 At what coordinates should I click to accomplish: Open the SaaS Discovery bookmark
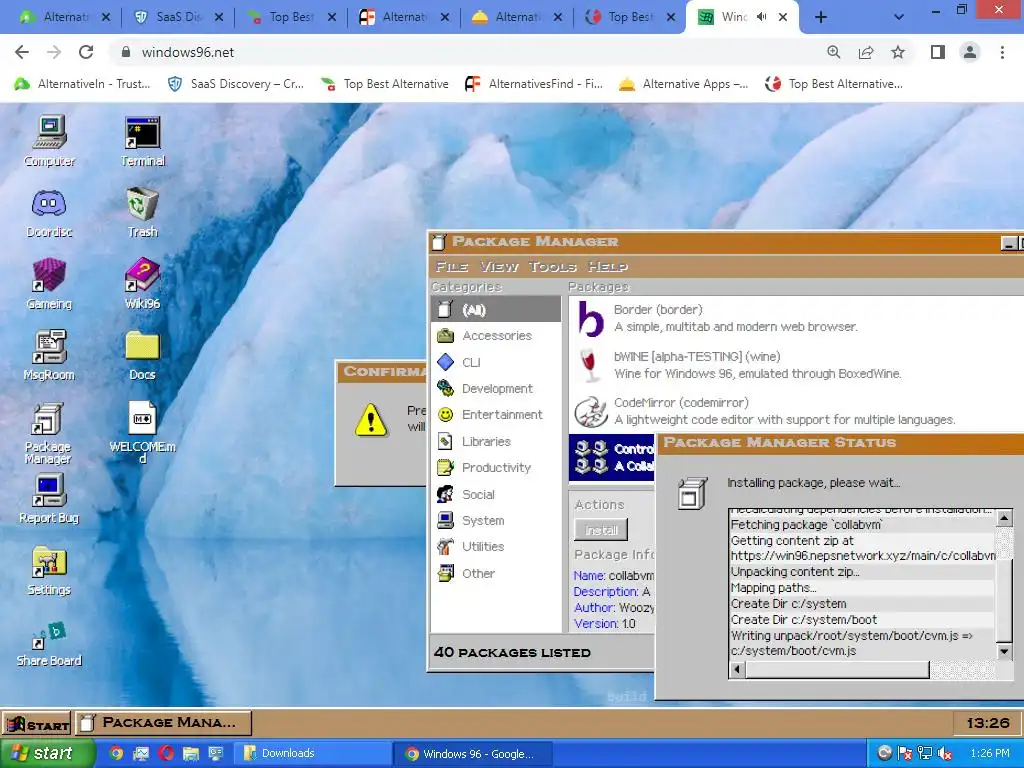(236, 84)
